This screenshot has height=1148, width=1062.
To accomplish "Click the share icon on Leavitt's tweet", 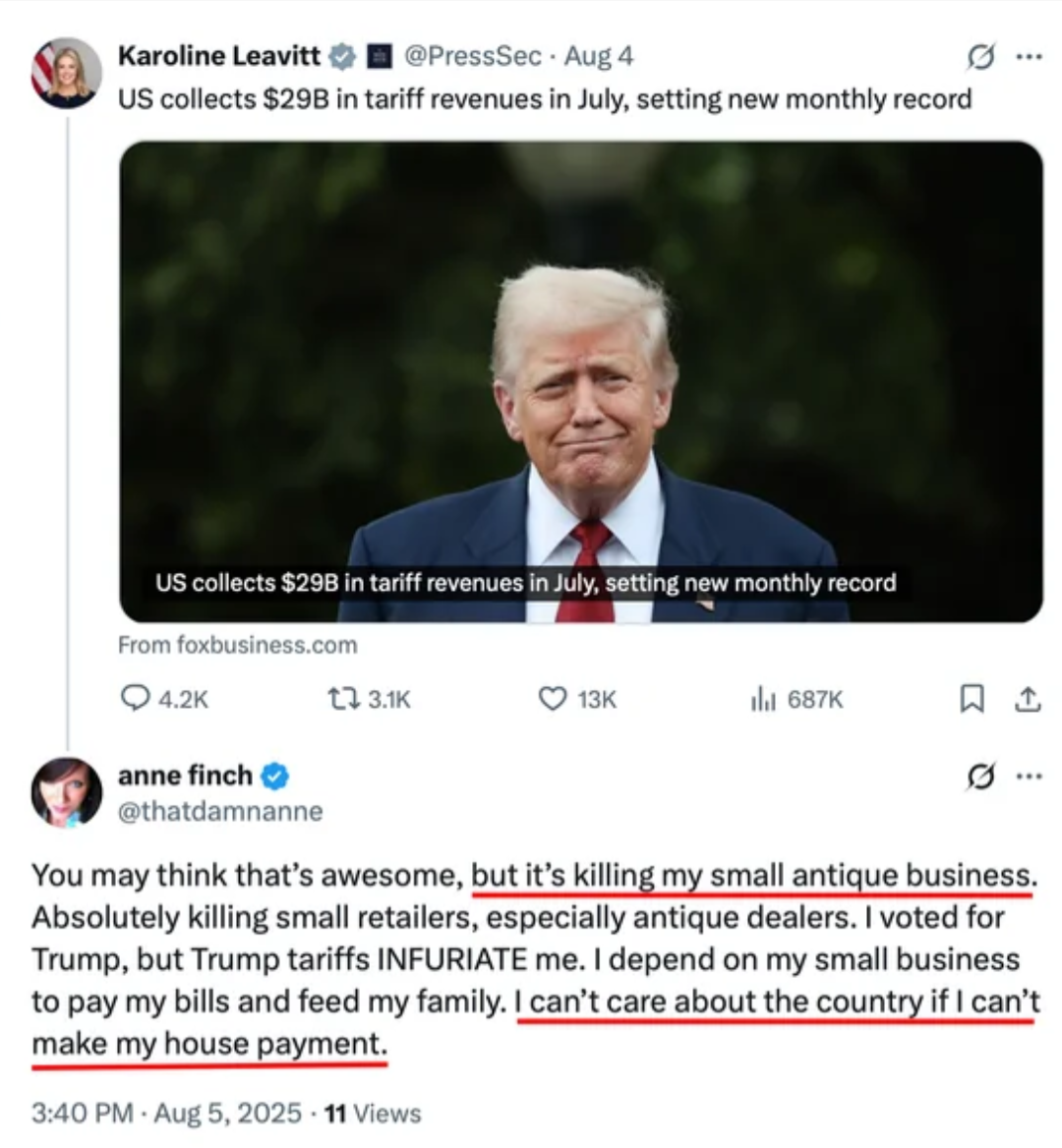I will coord(1027,699).
